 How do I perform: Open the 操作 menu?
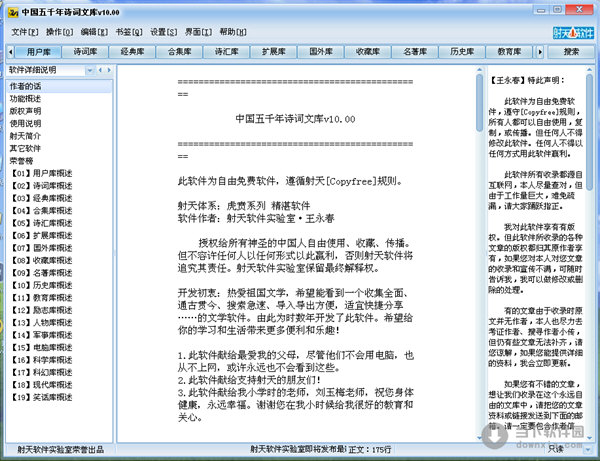click(59, 32)
